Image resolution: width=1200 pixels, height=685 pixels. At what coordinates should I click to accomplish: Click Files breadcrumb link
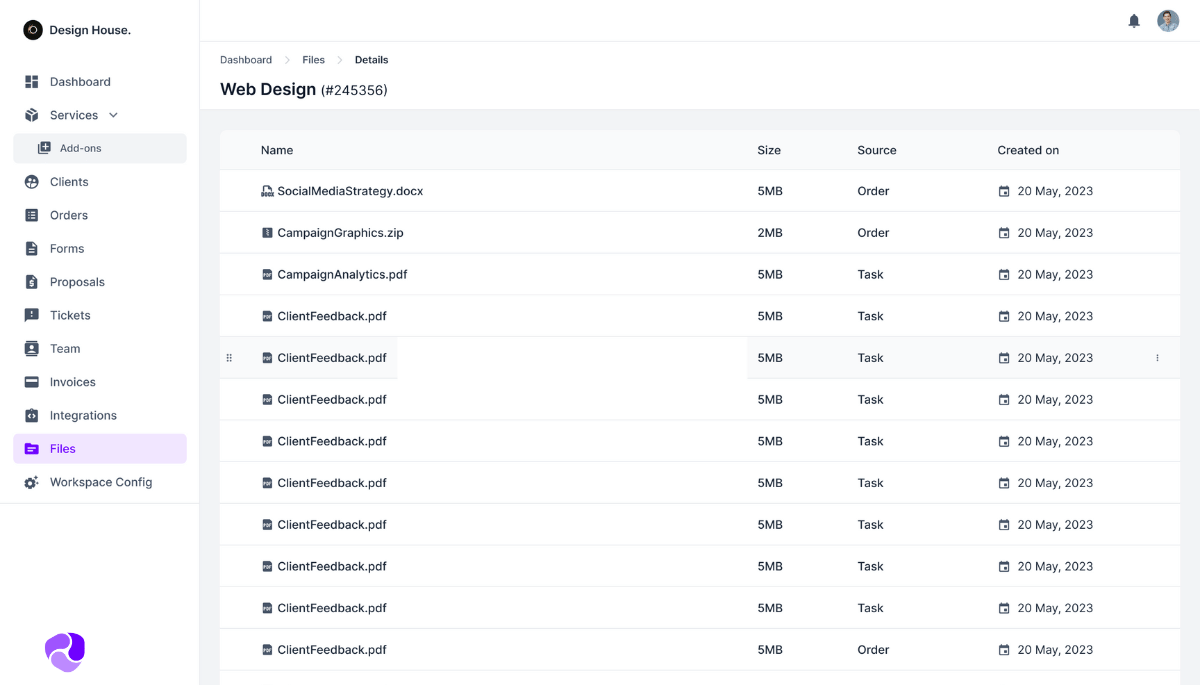pos(313,60)
